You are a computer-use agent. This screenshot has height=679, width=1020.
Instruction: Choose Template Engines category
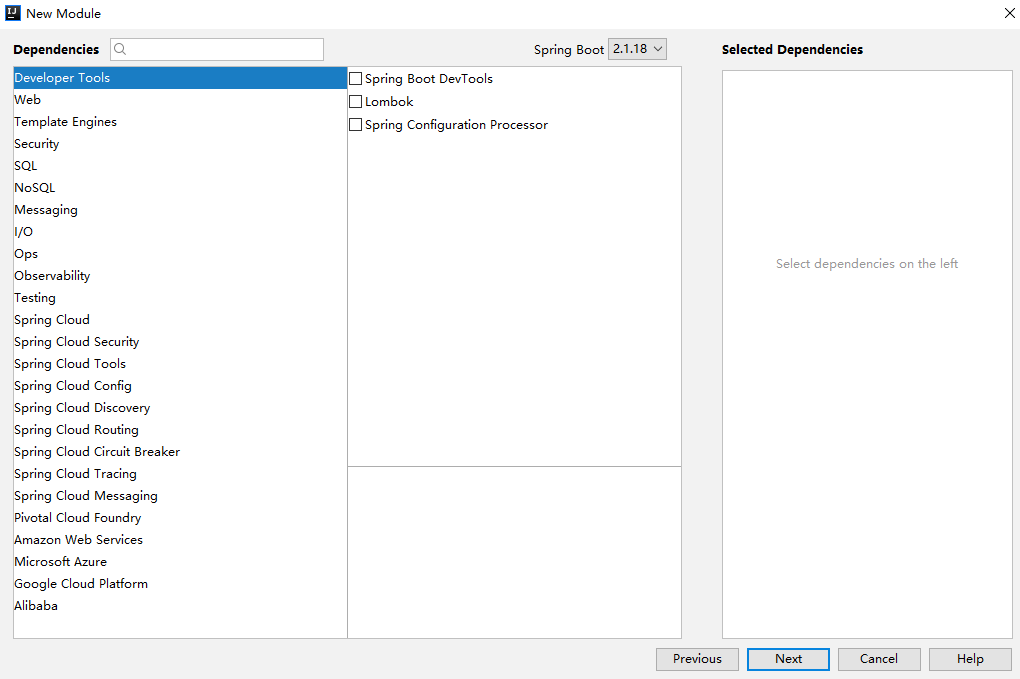point(180,122)
